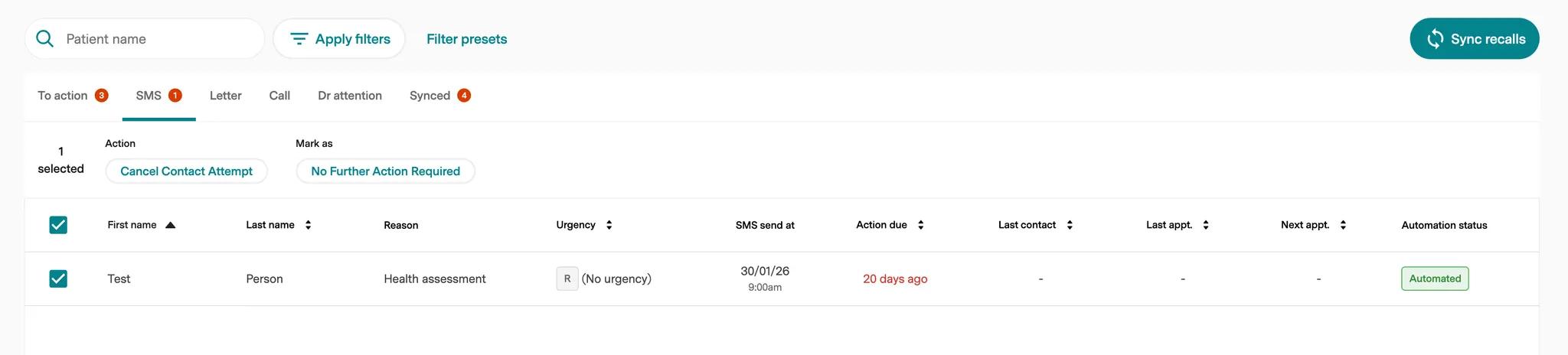The width and height of the screenshot is (1568, 355).
Task: Click the Urgency sort arrows
Action: click(x=609, y=225)
